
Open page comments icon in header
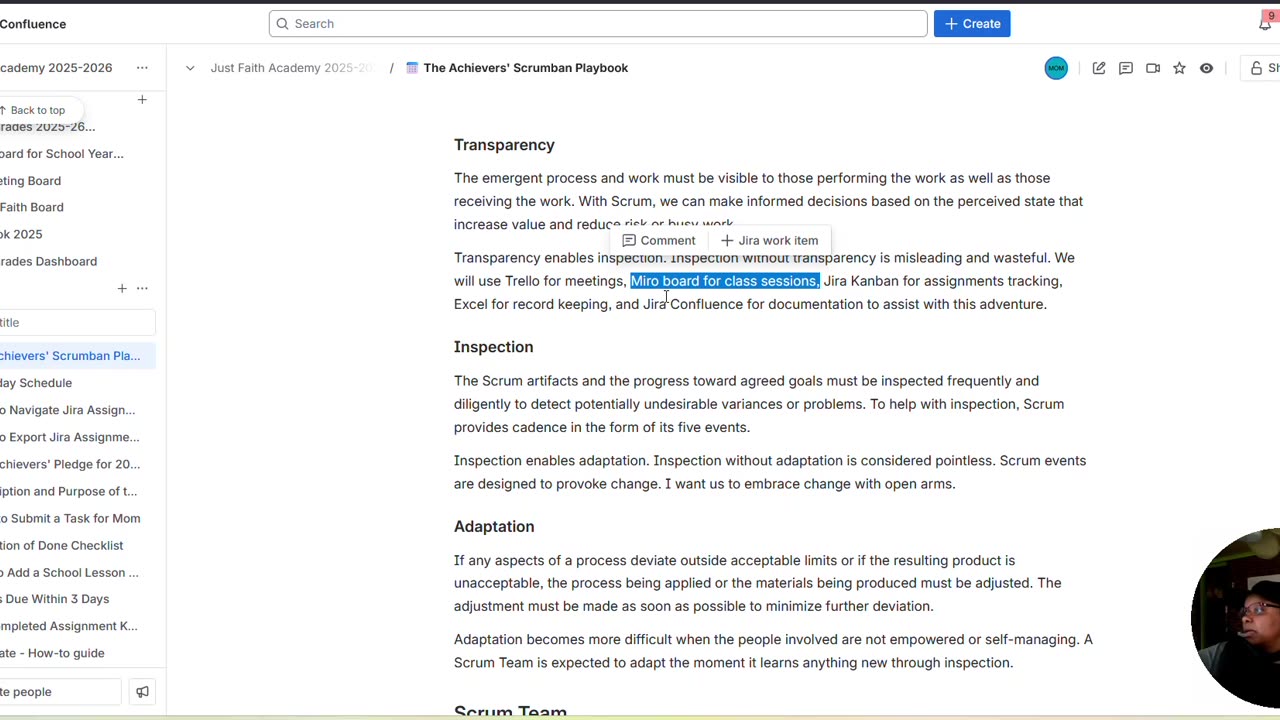pyautogui.click(x=1126, y=68)
